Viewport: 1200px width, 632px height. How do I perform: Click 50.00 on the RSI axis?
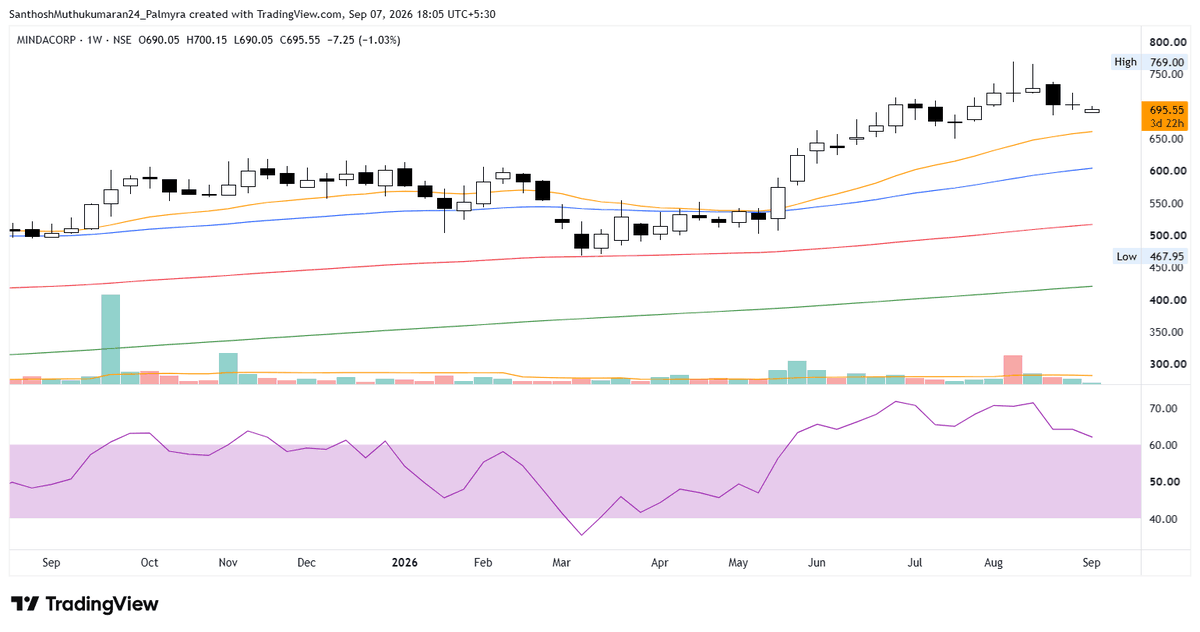(x=1164, y=482)
